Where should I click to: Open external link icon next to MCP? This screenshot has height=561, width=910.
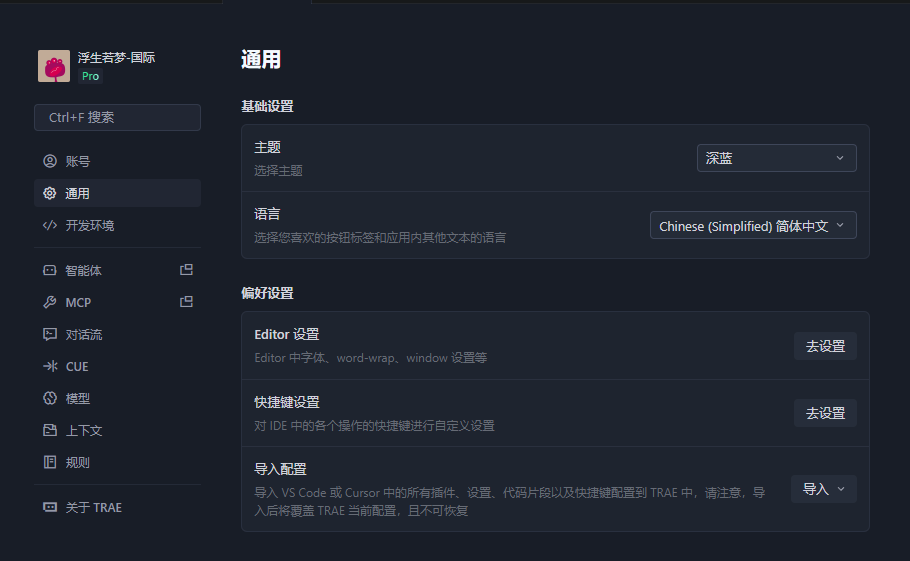(x=186, y=302)
